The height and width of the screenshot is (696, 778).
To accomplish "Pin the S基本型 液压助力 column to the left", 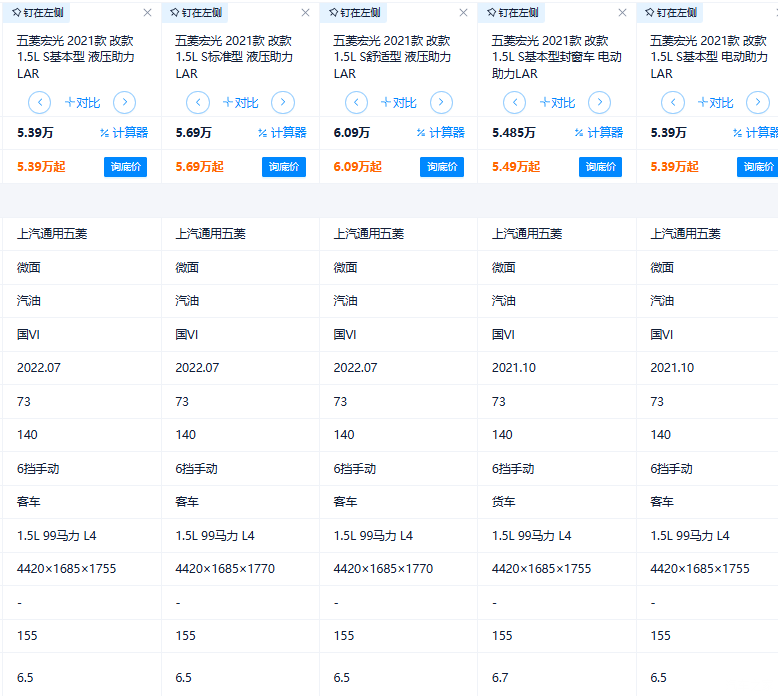I will pyautogui.click(x=38, y=13).
